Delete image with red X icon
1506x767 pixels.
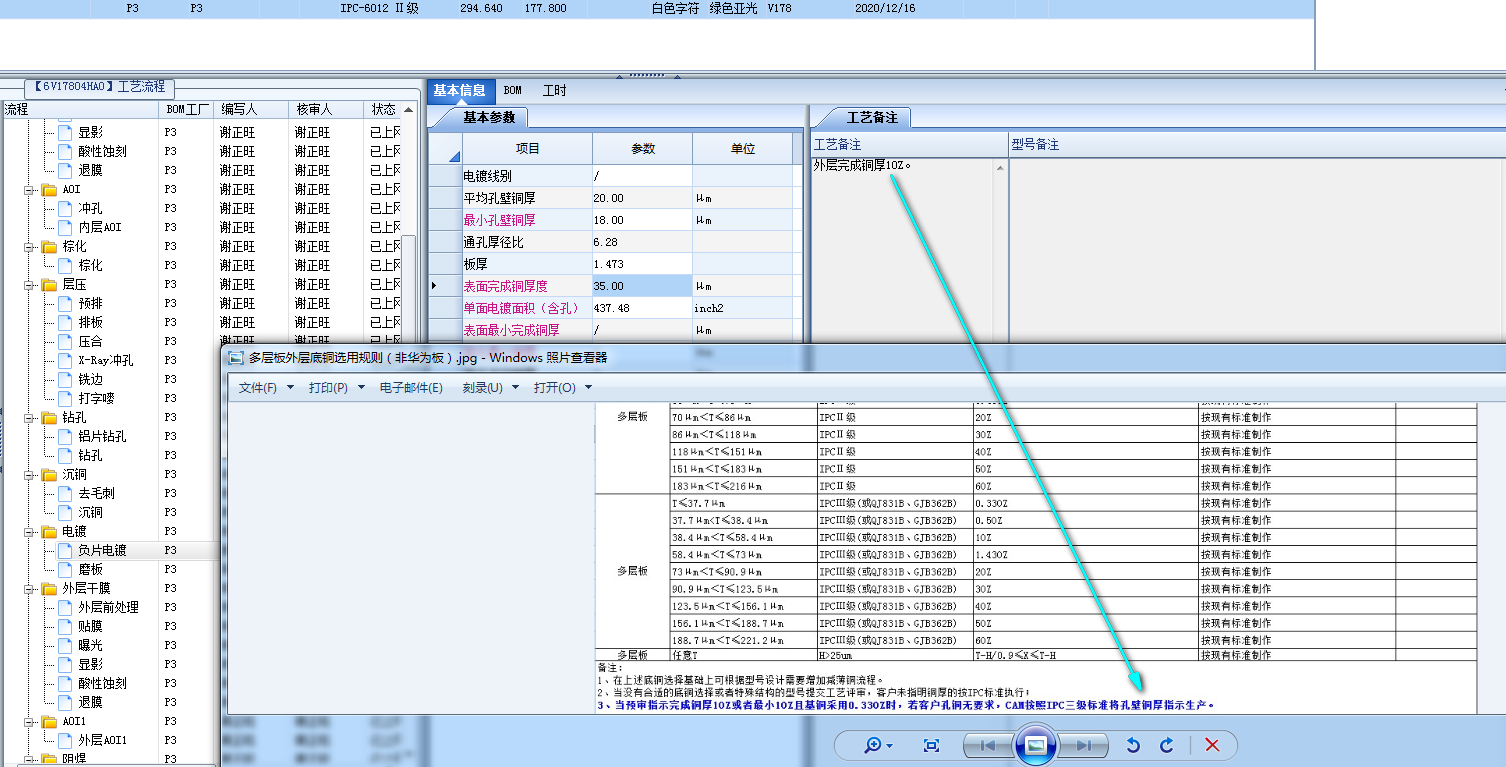tap(1212, 745)
